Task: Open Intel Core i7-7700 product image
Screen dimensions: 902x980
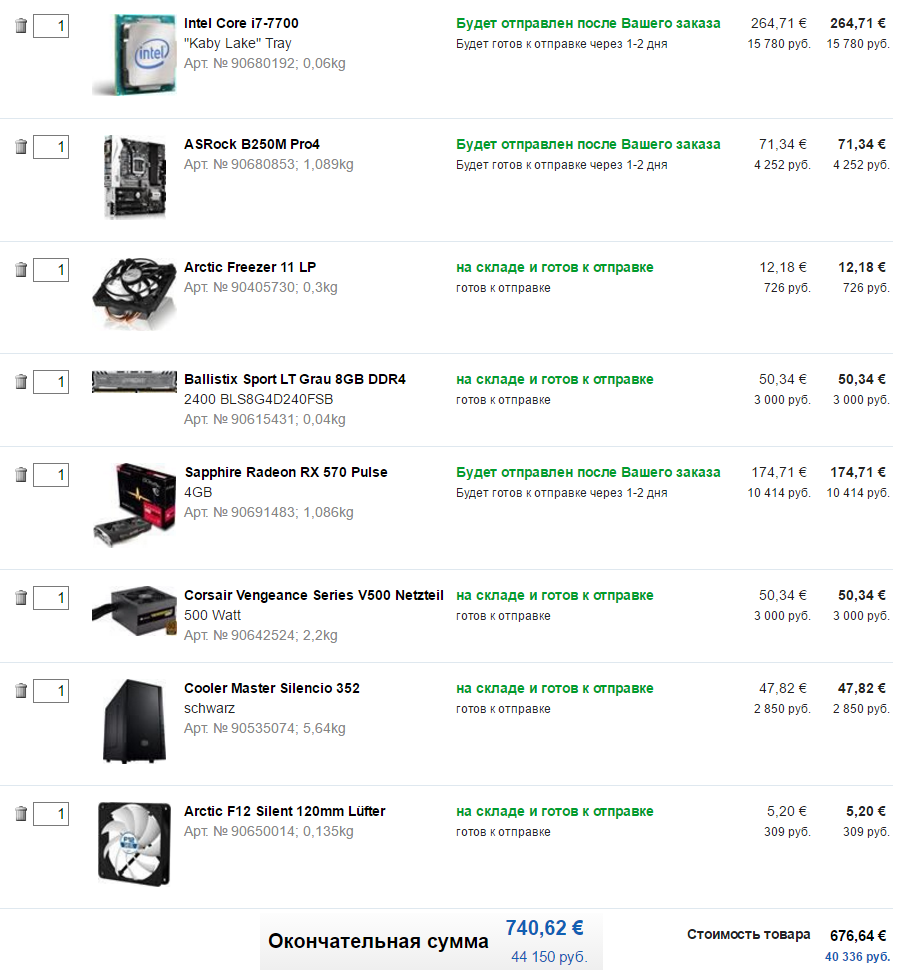Action: coord(134,55)
